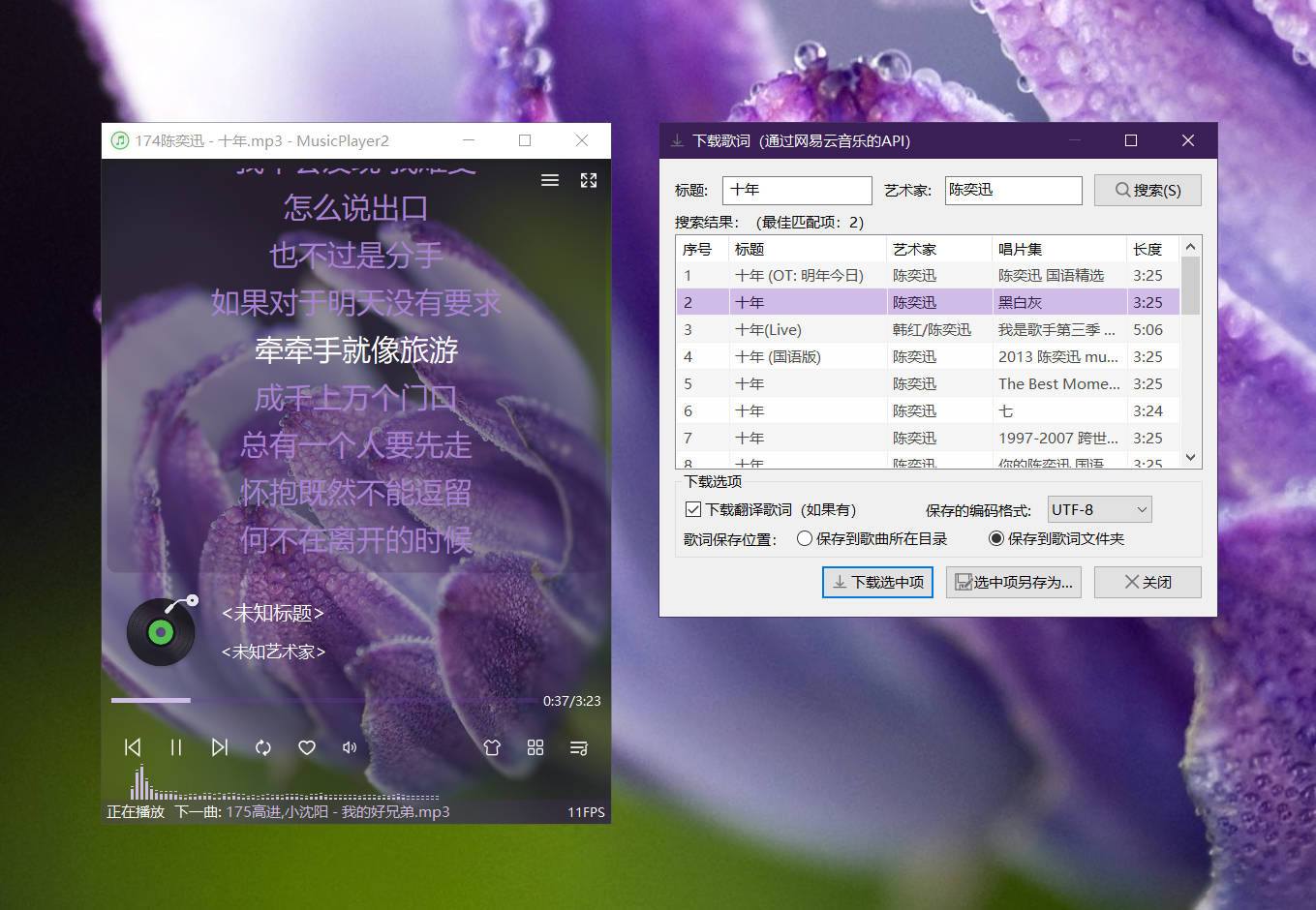Screen dimensions: 1316x910
Task: Toggle 下载翻译歌词 checkbox
Action: point(693,509)
